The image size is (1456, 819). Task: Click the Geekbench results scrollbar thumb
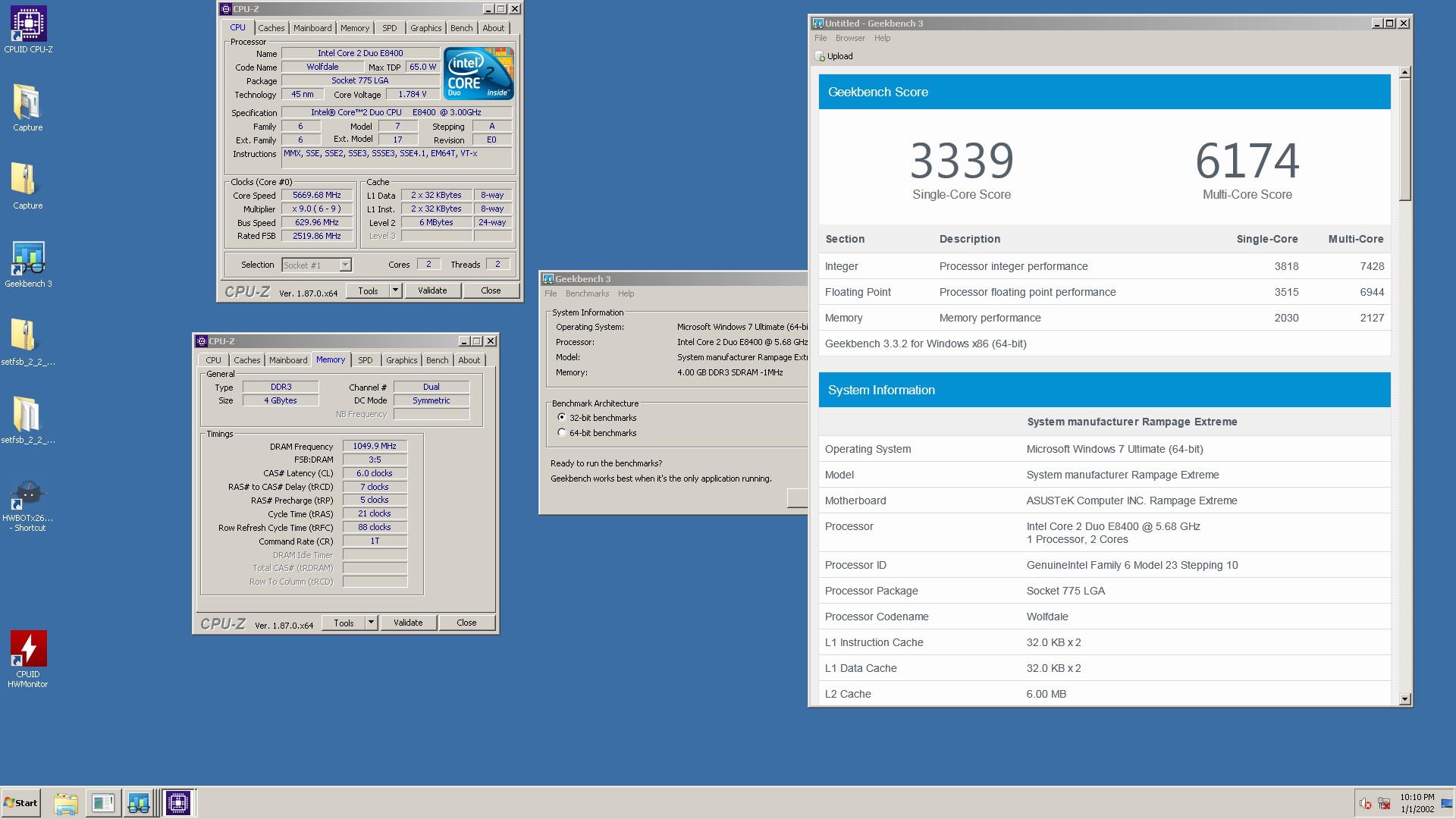click(x=1405, y=140)
